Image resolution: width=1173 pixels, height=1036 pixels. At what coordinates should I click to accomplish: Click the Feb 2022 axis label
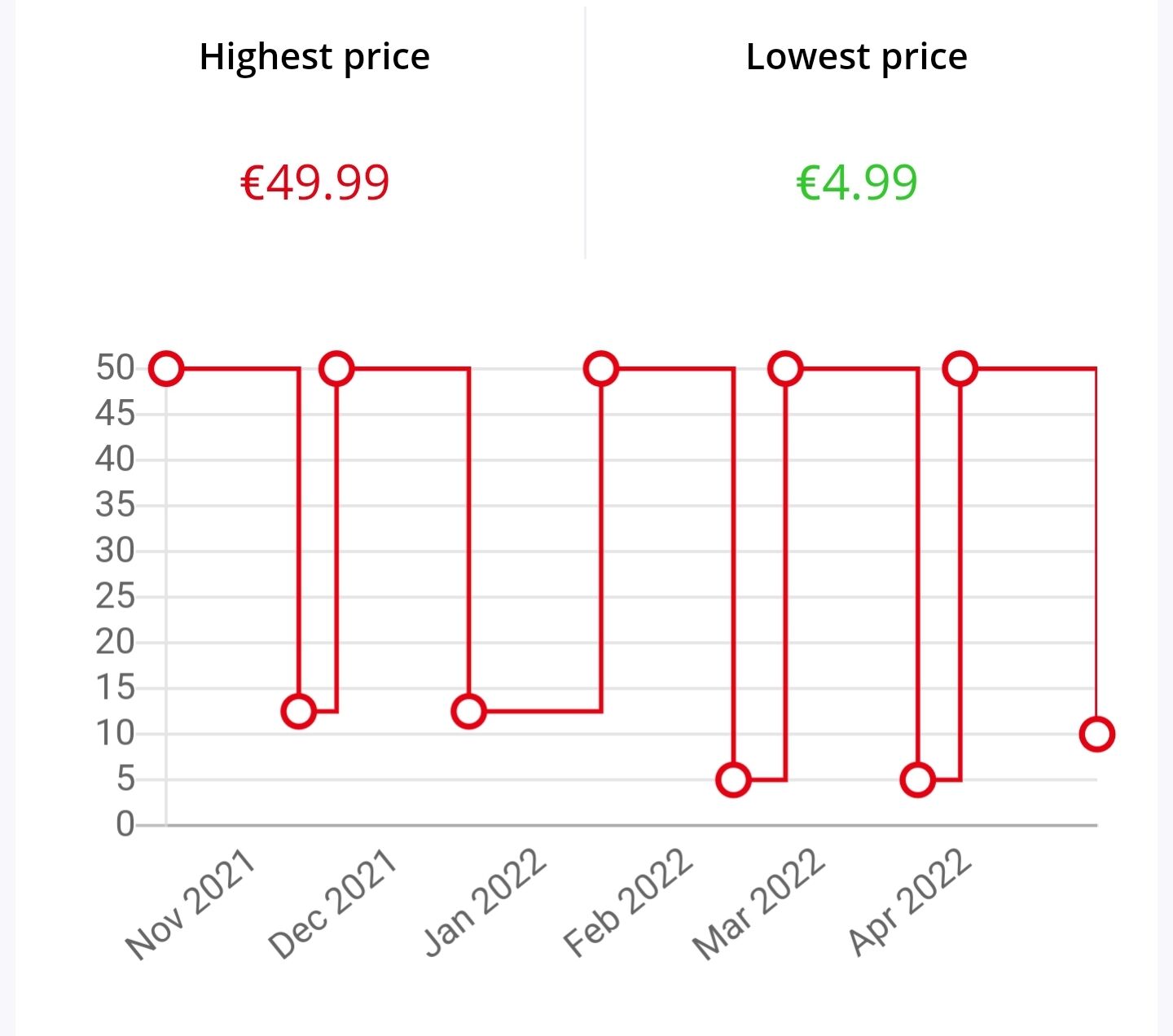pyautogui.click(x=628, y=902)
